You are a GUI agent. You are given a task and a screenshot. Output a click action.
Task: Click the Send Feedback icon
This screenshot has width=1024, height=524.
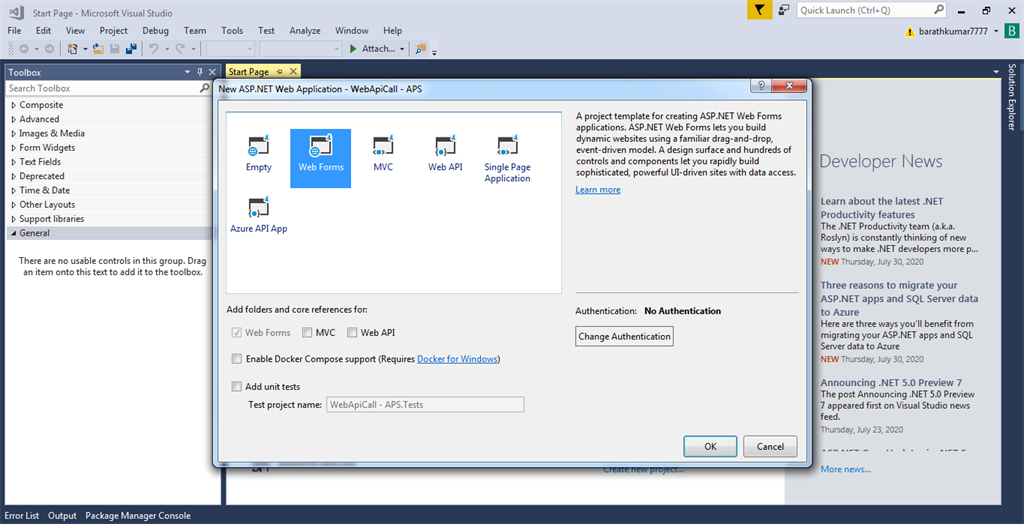point(784,10)
